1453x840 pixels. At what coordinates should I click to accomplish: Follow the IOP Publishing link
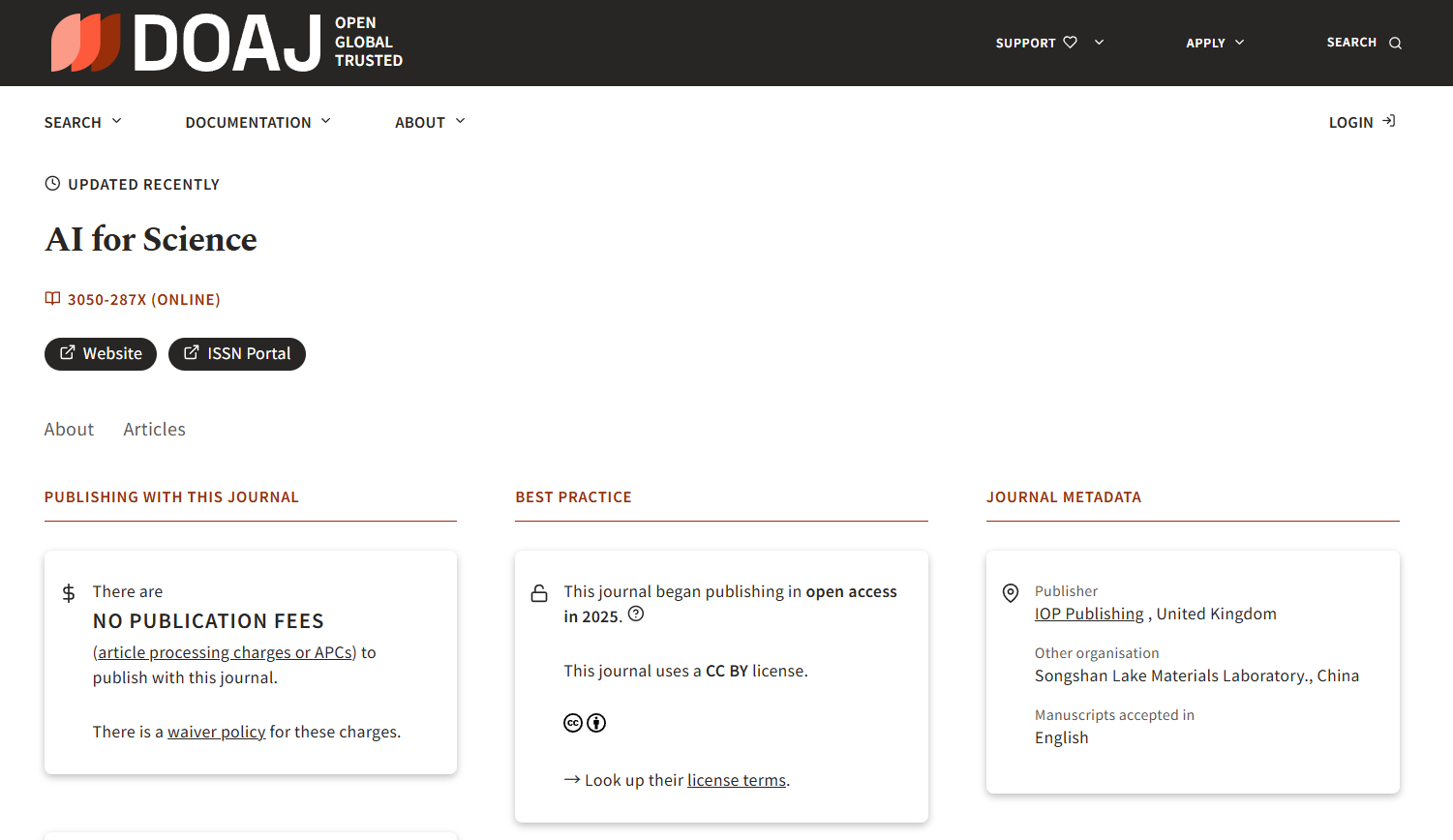(x=1089, y=614)
